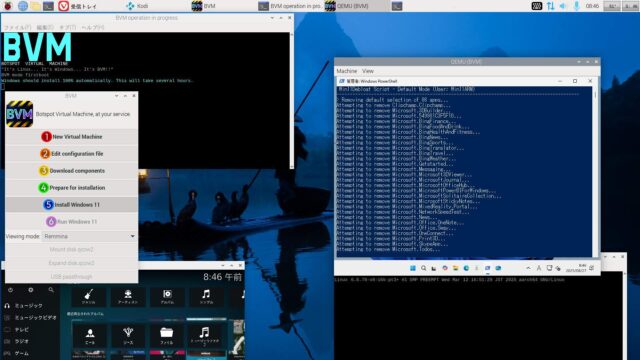Viewport: 640px width, 360px height.
Task: Open notifications icon in VM taskbar
Action: pyautogui.click(x=592, y=268)
